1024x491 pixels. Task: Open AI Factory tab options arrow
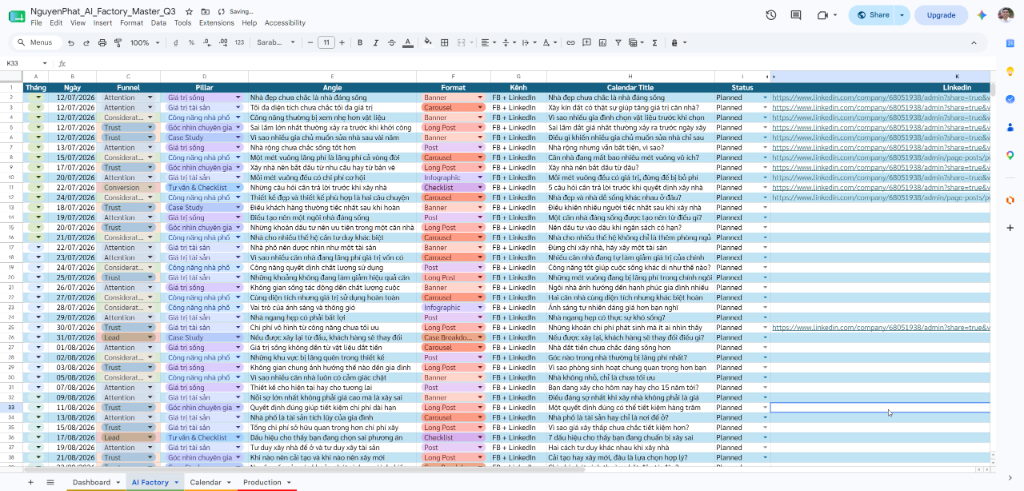click(x=176, y=483)
